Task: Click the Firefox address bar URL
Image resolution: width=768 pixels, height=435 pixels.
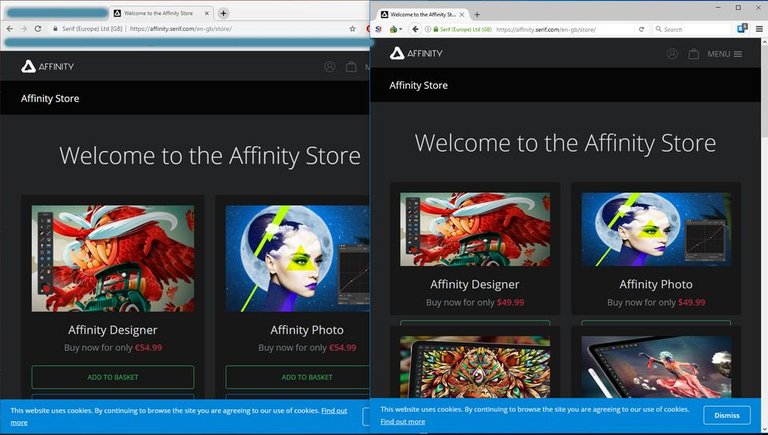Action: tap(546, 29)
